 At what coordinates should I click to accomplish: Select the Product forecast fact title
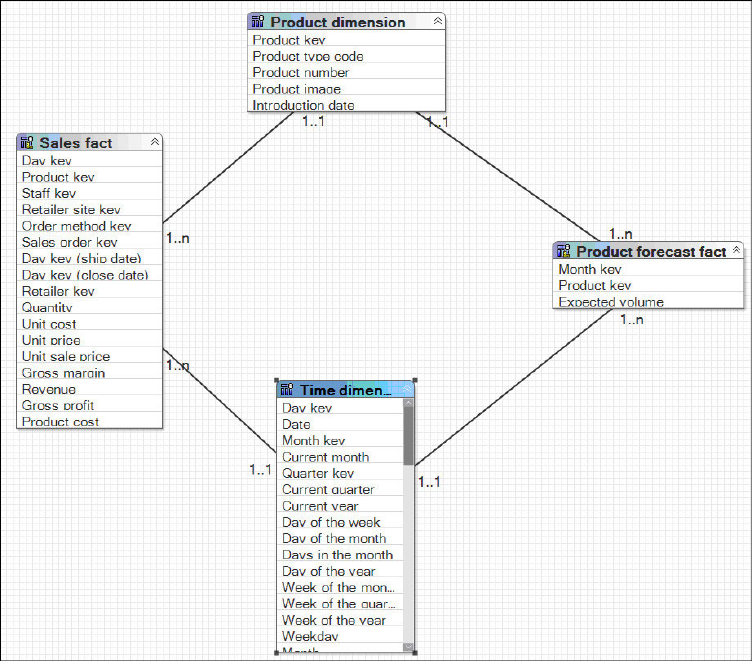pos(651,251)
